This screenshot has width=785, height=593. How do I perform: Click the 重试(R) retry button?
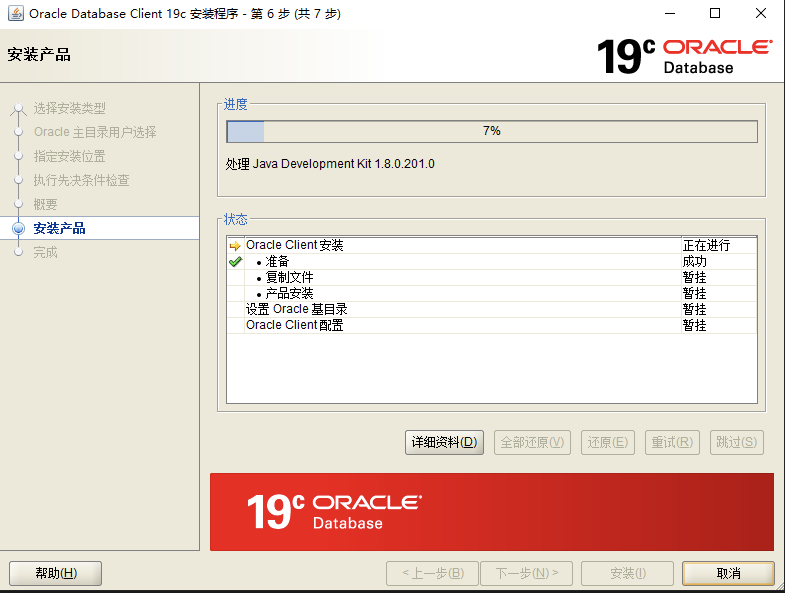pos(672,442)
